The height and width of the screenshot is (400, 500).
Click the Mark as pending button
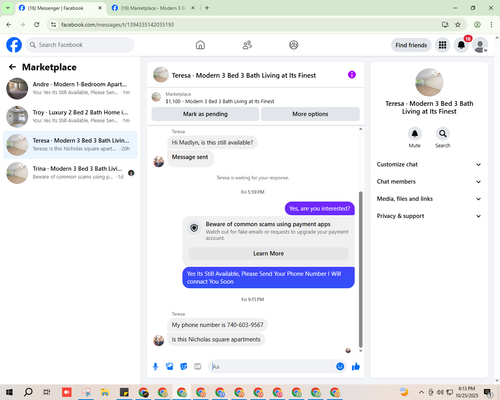point(205,114)
